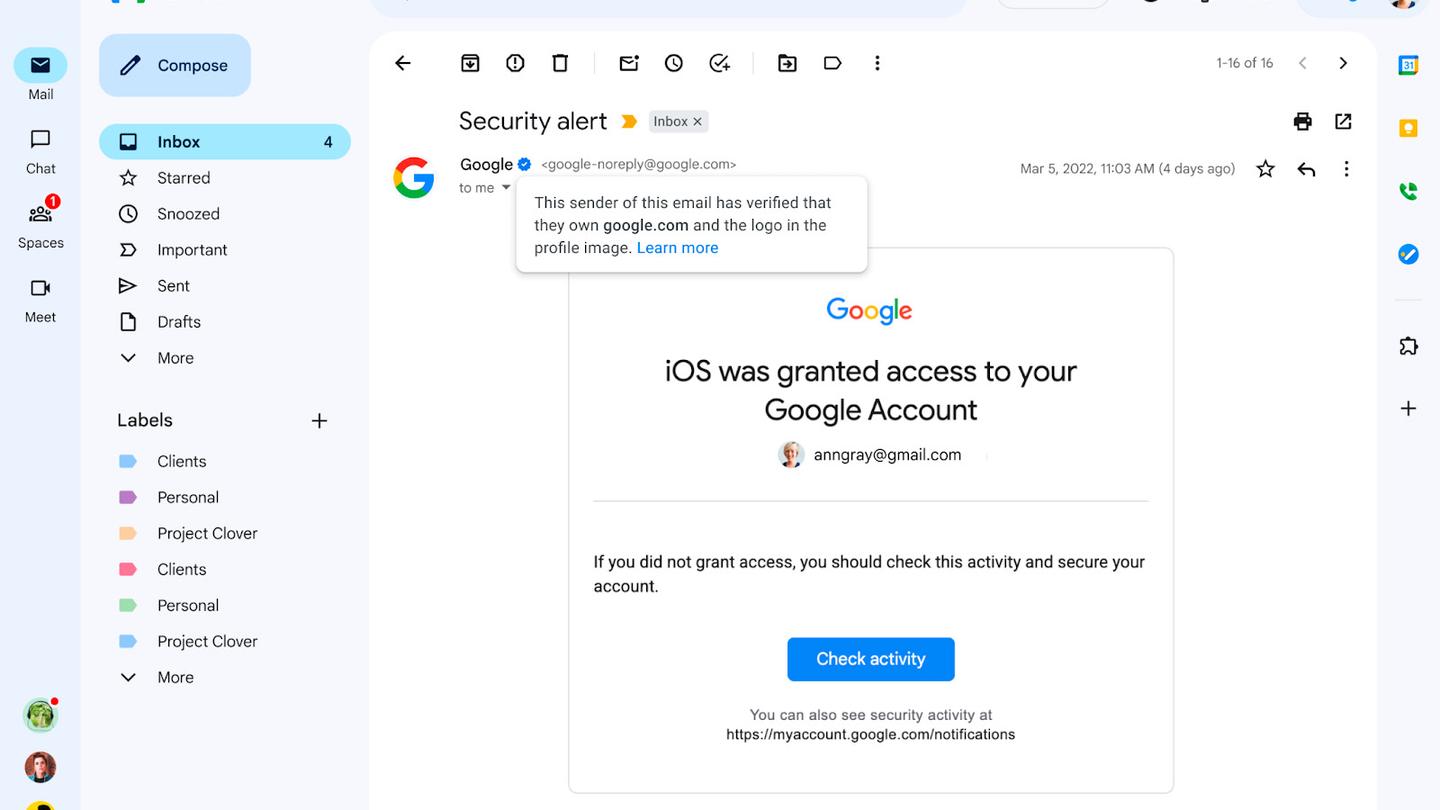The width and height of the screenshot is (1440, 810).
Task: Print this email
Action: pos(1302,121)
